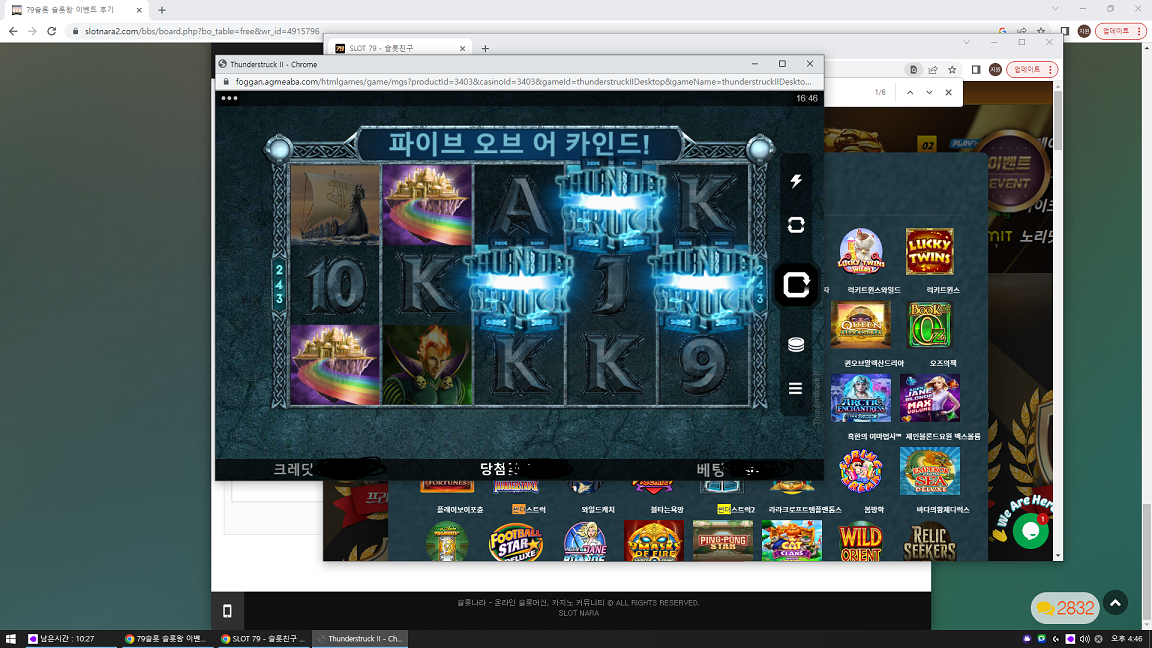
Task: Toggle the mobile view phone icon
Action: (x=227, y=611)
